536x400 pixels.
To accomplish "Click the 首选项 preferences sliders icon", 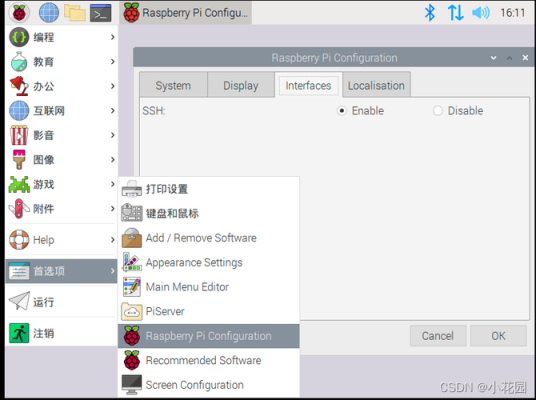I will click(19, 271).
